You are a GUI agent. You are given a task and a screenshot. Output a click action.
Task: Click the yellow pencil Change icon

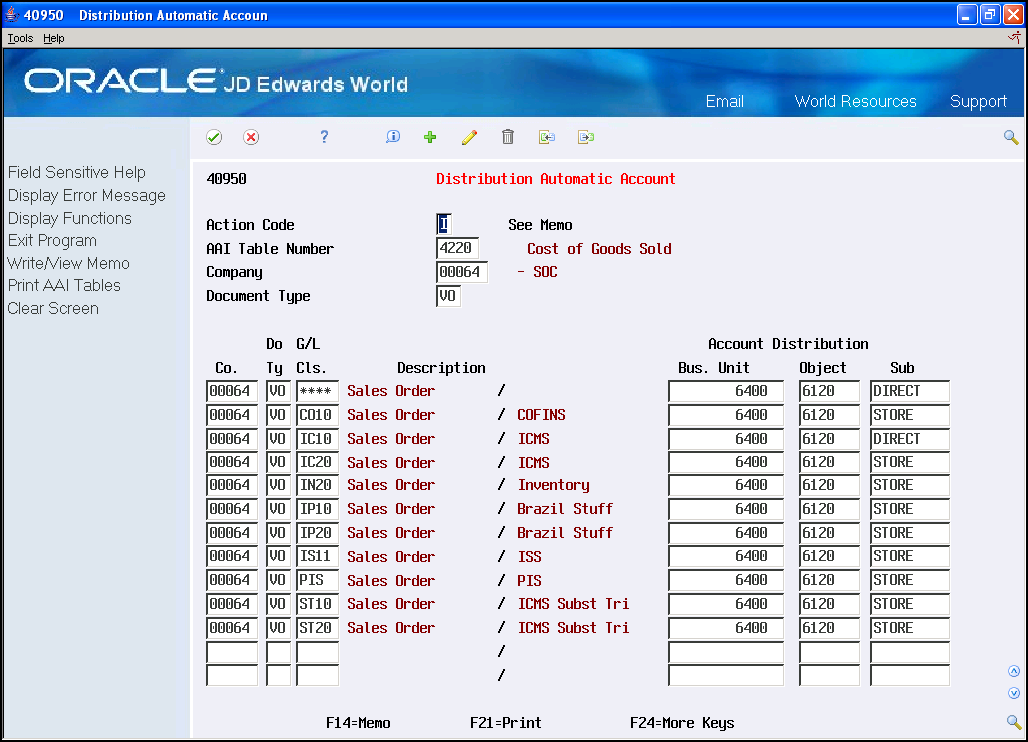(469, 137)
